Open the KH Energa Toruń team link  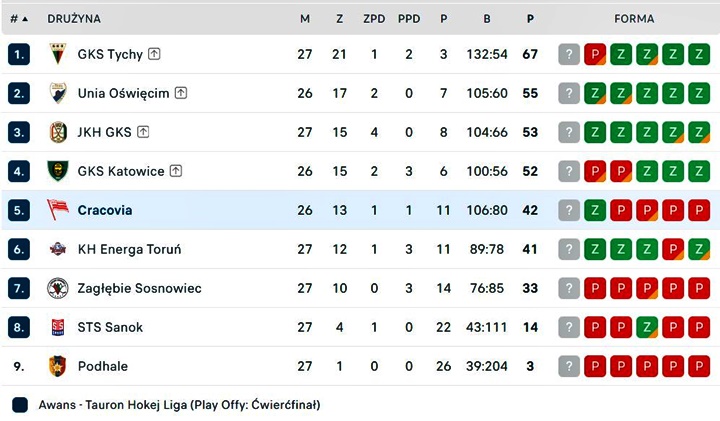click(129, 249)
